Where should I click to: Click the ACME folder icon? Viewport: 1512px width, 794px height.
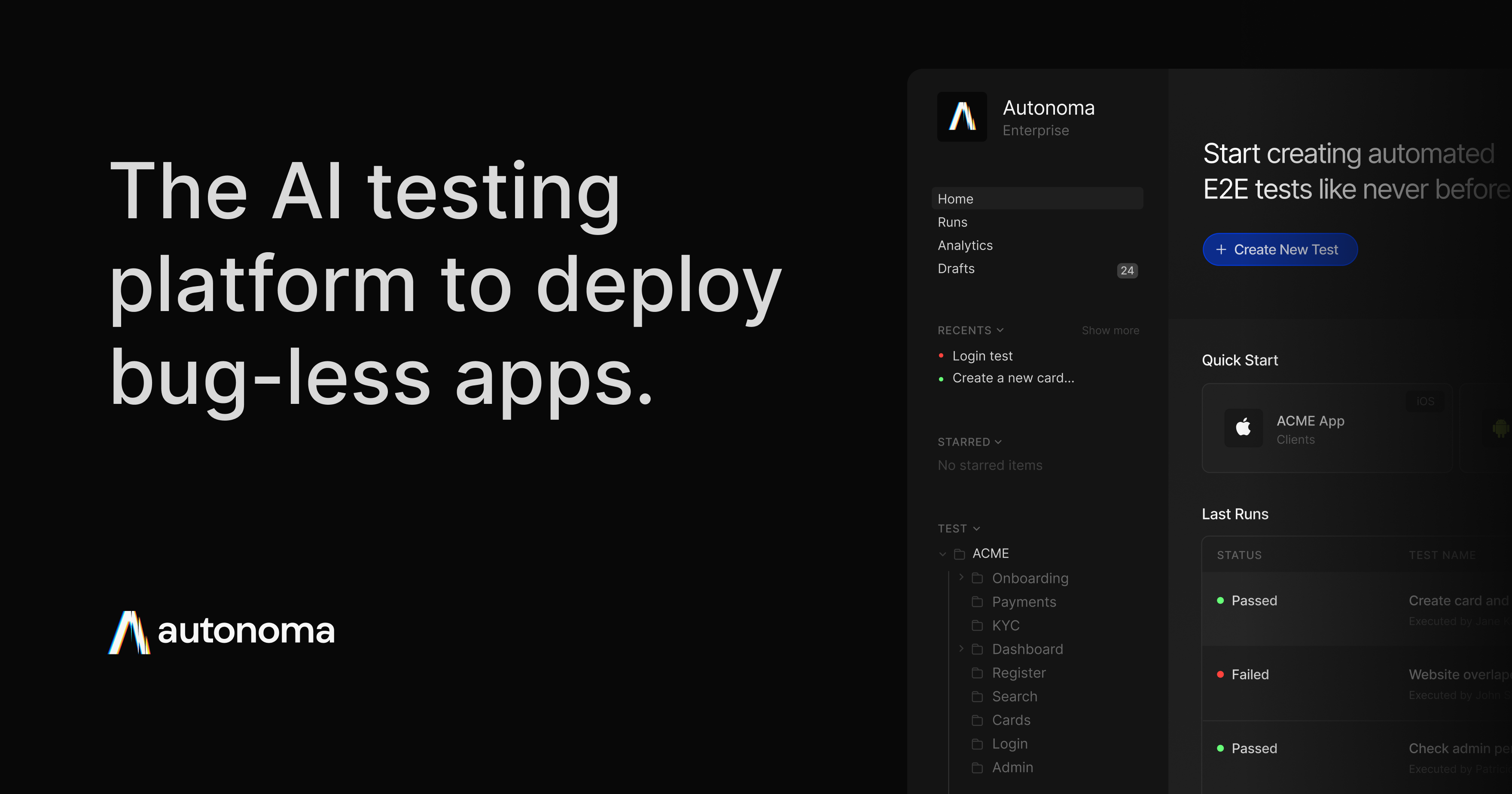(x=960, y=554)
